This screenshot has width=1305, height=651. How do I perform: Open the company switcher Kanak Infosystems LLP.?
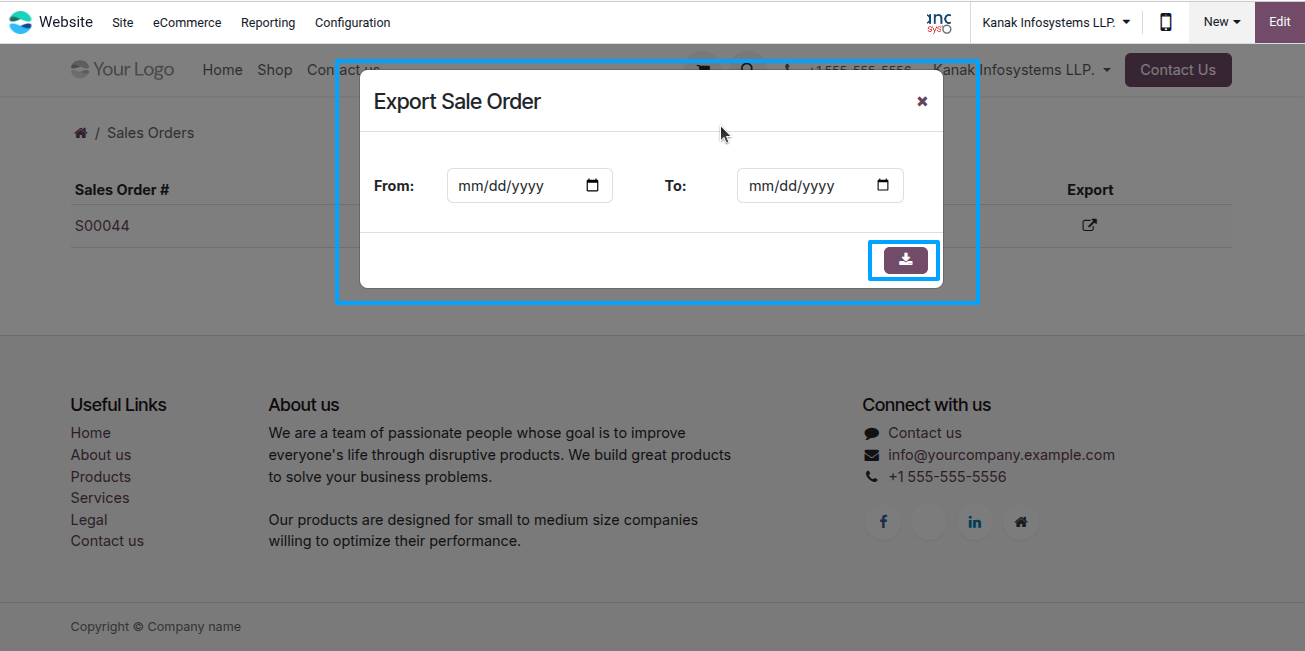[x=1056, y=22]
